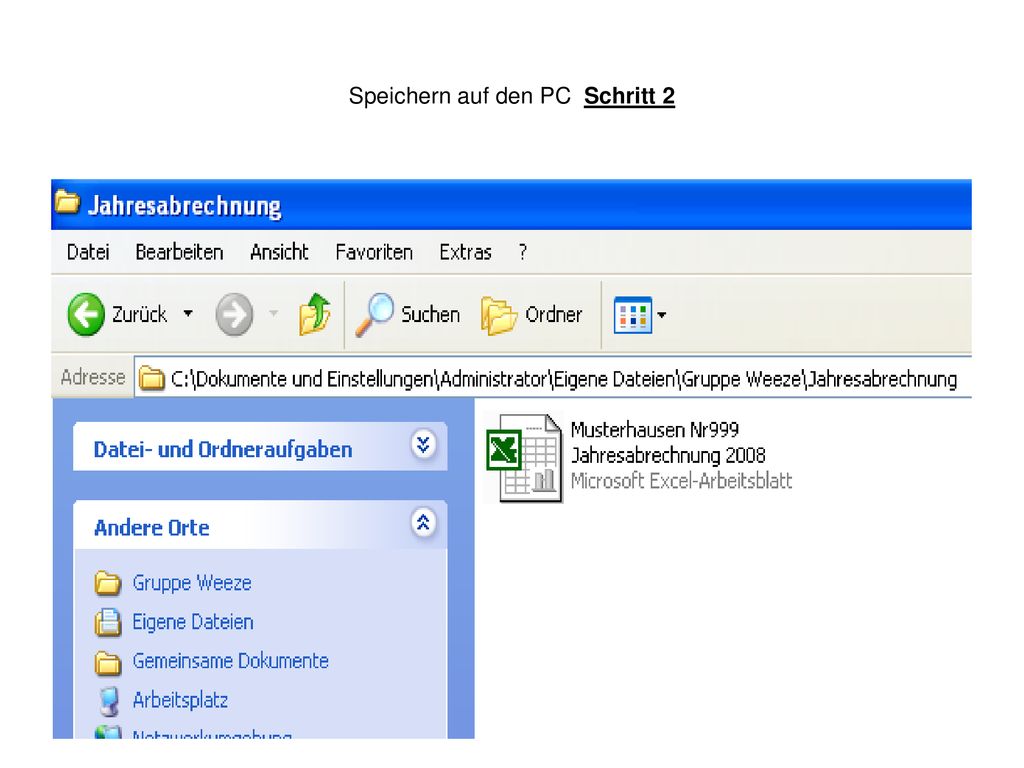Viewport: 1024px width, 768px height.
Task: Click the Suchen magnifier icon
Action: coord(374,315)
